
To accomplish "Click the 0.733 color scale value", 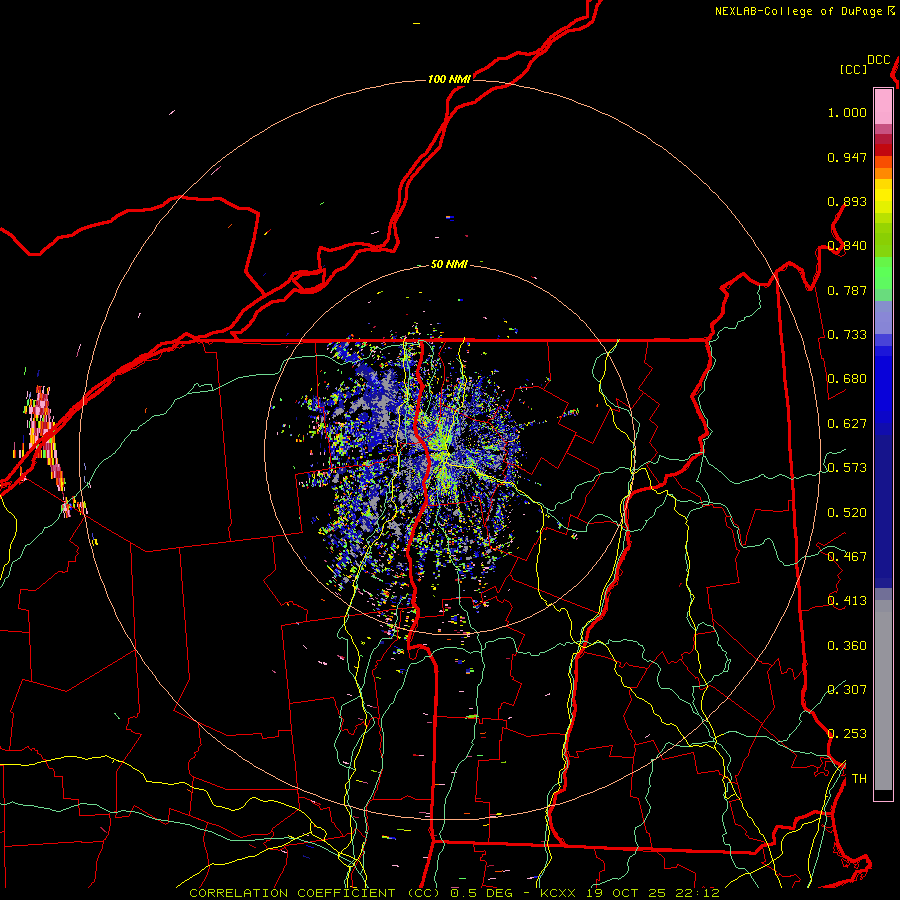I will tap(847, 335).
